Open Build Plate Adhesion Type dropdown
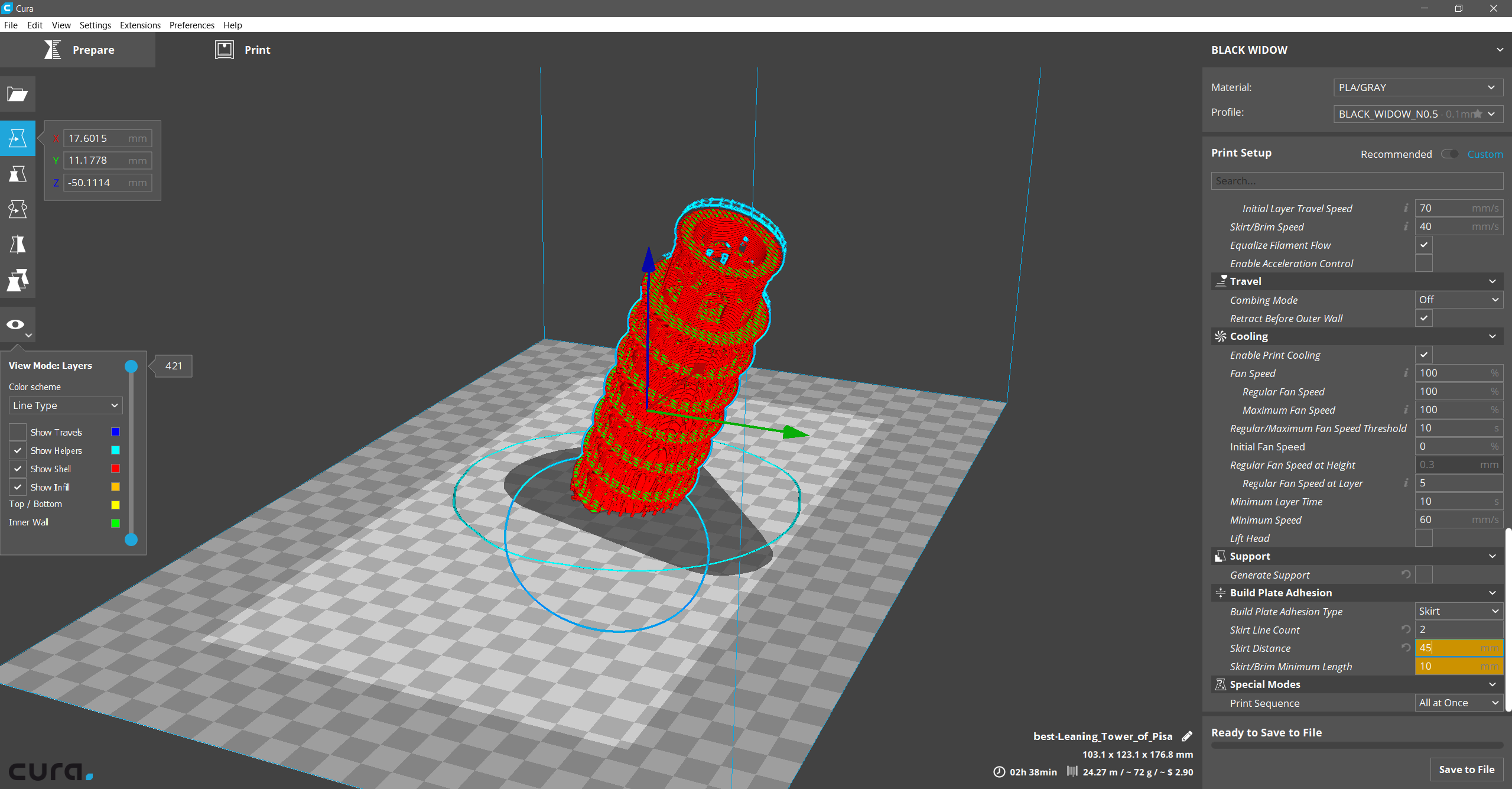The height and width of the screenshot is (789, 1512). coord(1459,611)
